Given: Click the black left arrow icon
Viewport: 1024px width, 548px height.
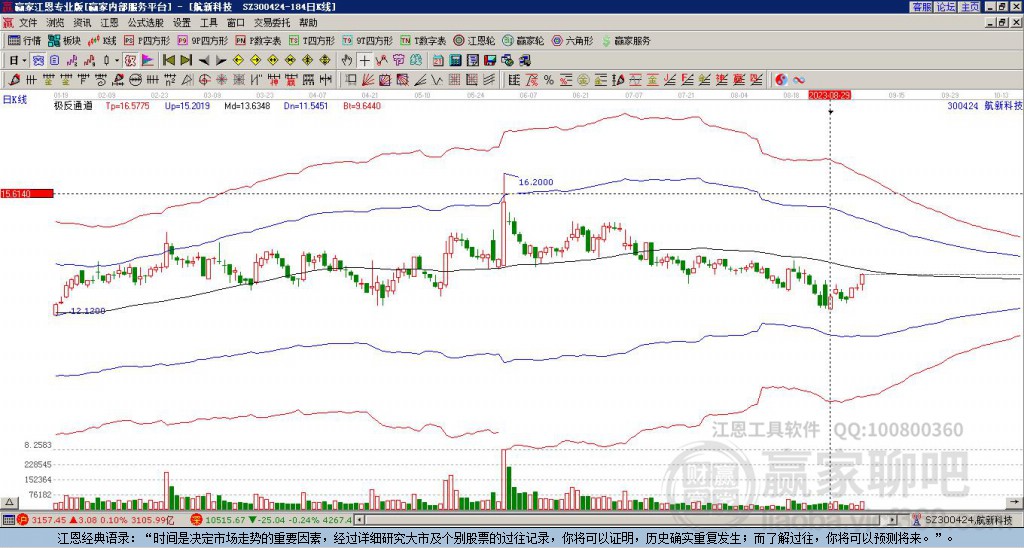Looking at the screenshot, I should (x=204, y=61).
